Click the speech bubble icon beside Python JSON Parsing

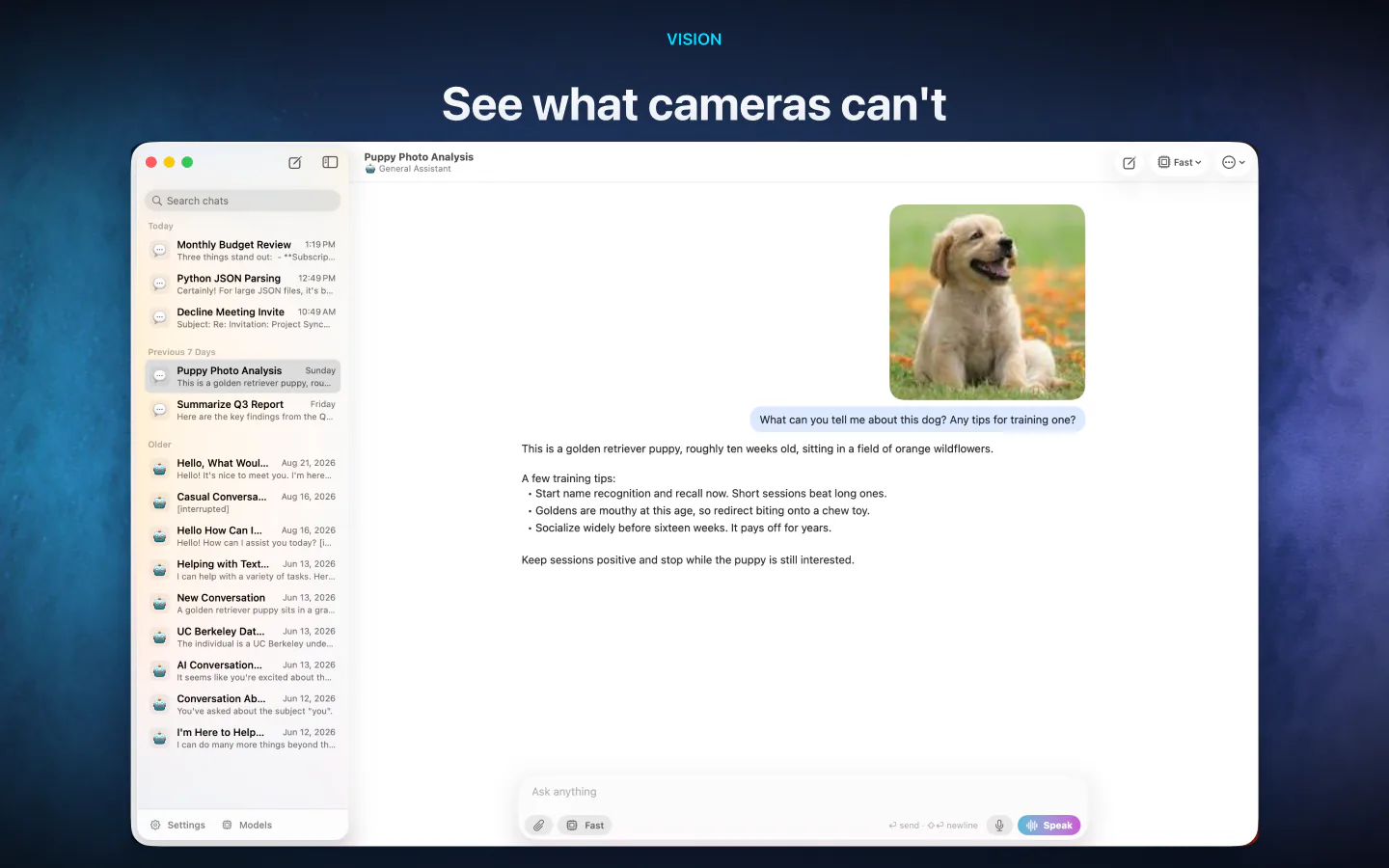click(x=160, y=285)
